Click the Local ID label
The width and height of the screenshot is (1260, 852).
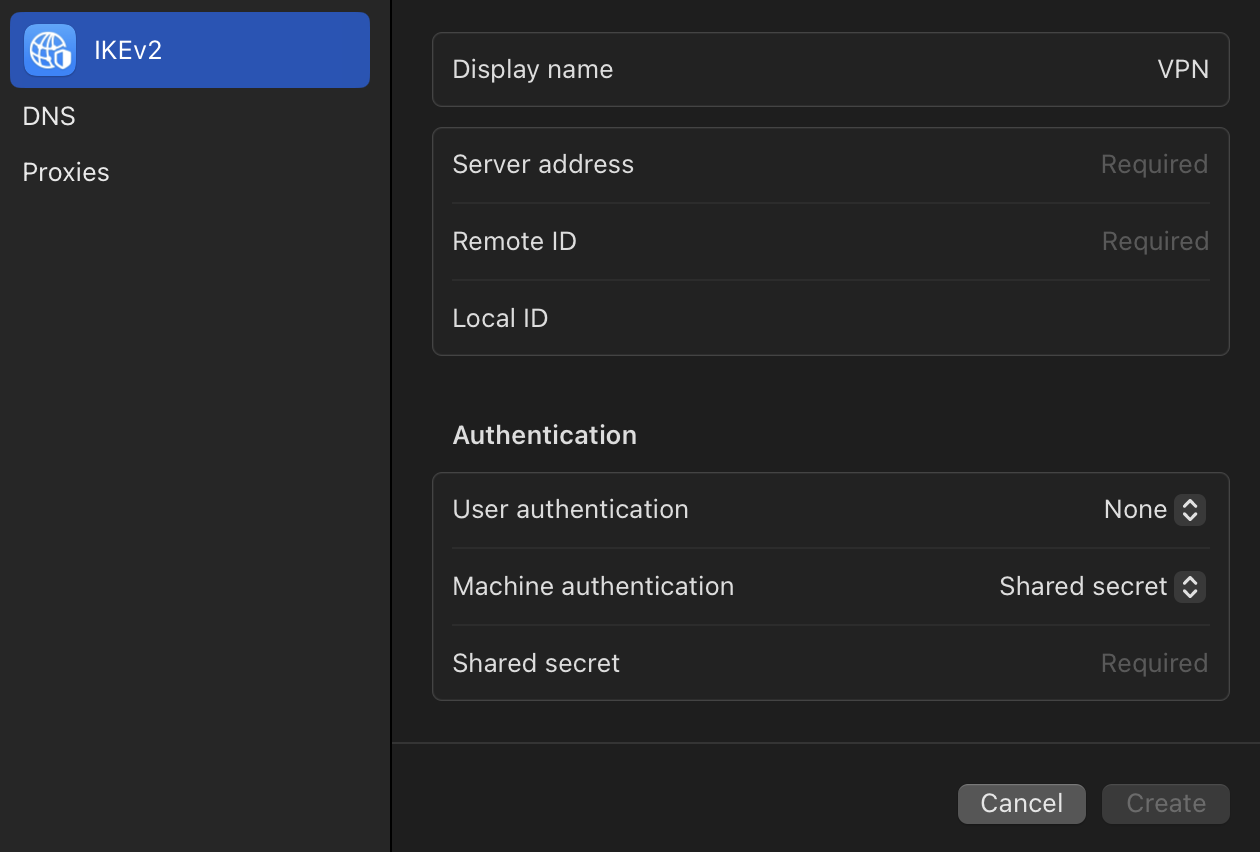(500, 318)
